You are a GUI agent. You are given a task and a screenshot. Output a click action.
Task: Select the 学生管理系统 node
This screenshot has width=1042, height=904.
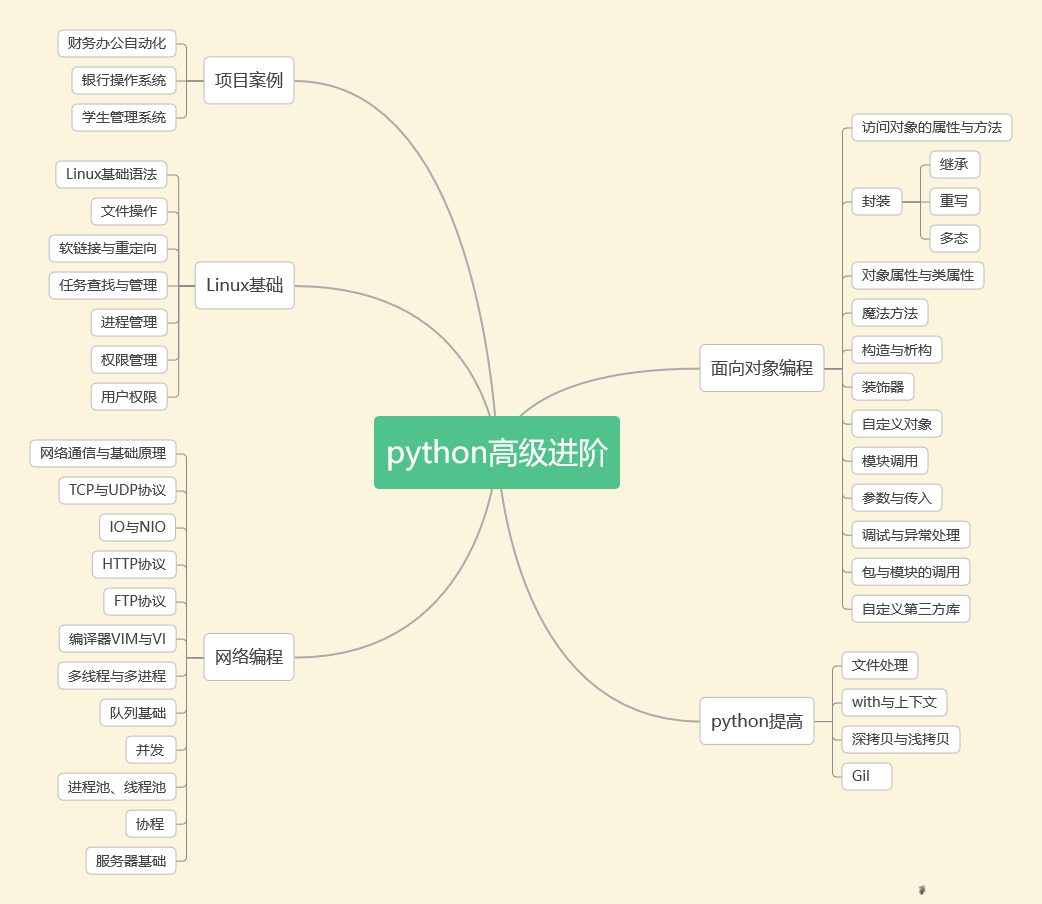(x=124, y=118)
